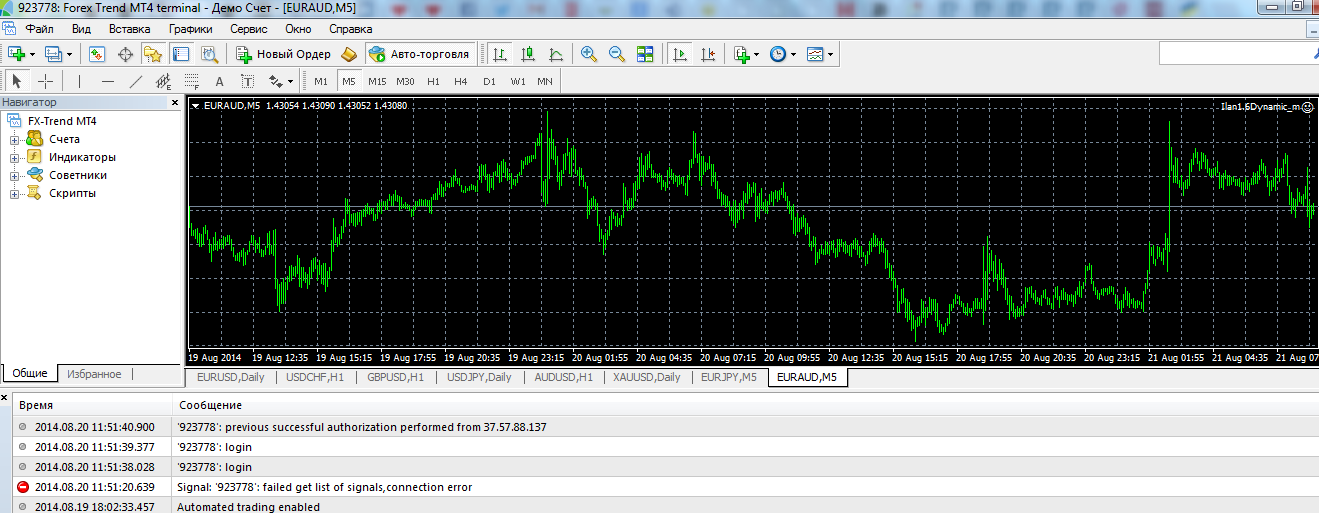Select the Fibonacci retracement tool

[192, 81]
